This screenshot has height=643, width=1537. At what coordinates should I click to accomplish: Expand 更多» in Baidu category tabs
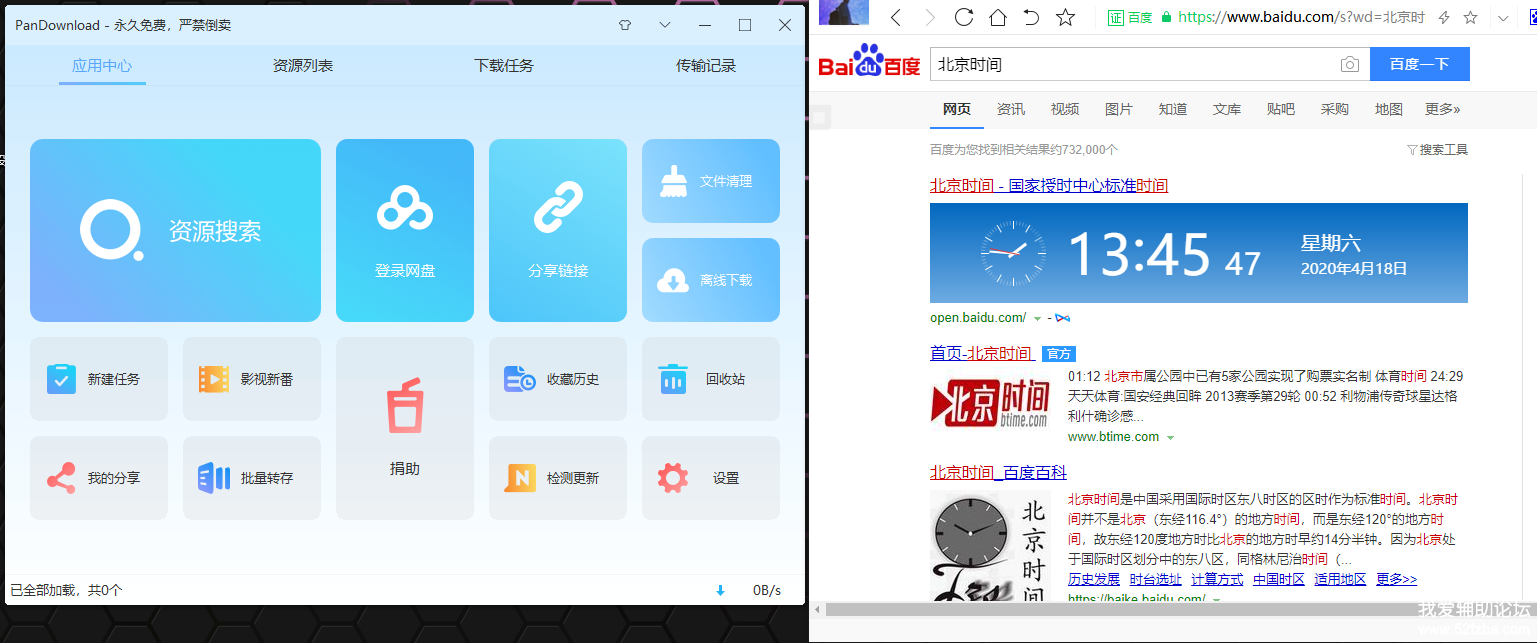1443,109
